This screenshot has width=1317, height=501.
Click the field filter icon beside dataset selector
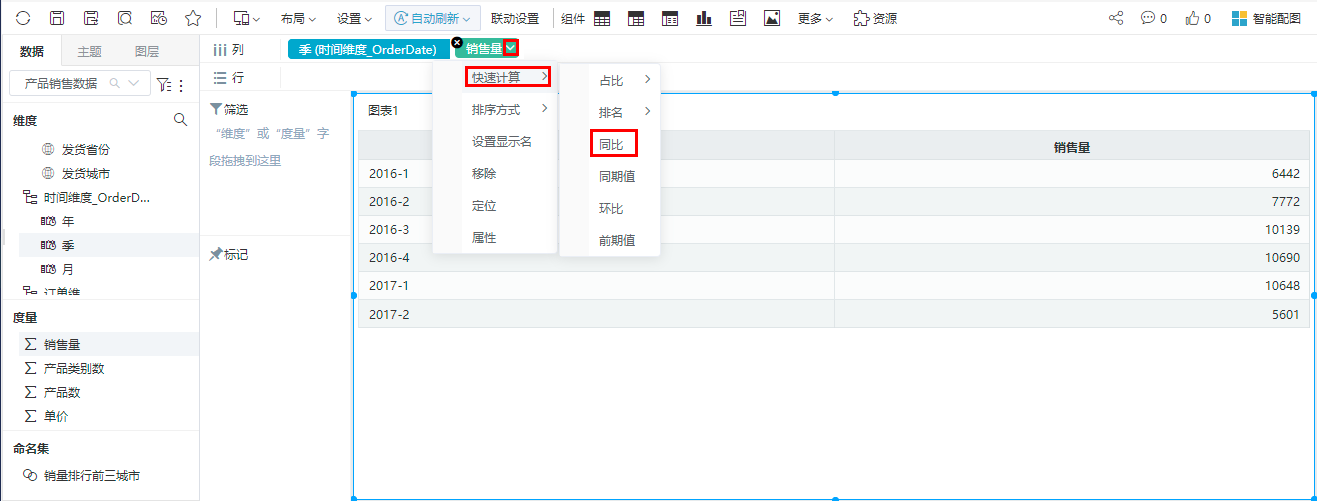[x=163, y=85]
